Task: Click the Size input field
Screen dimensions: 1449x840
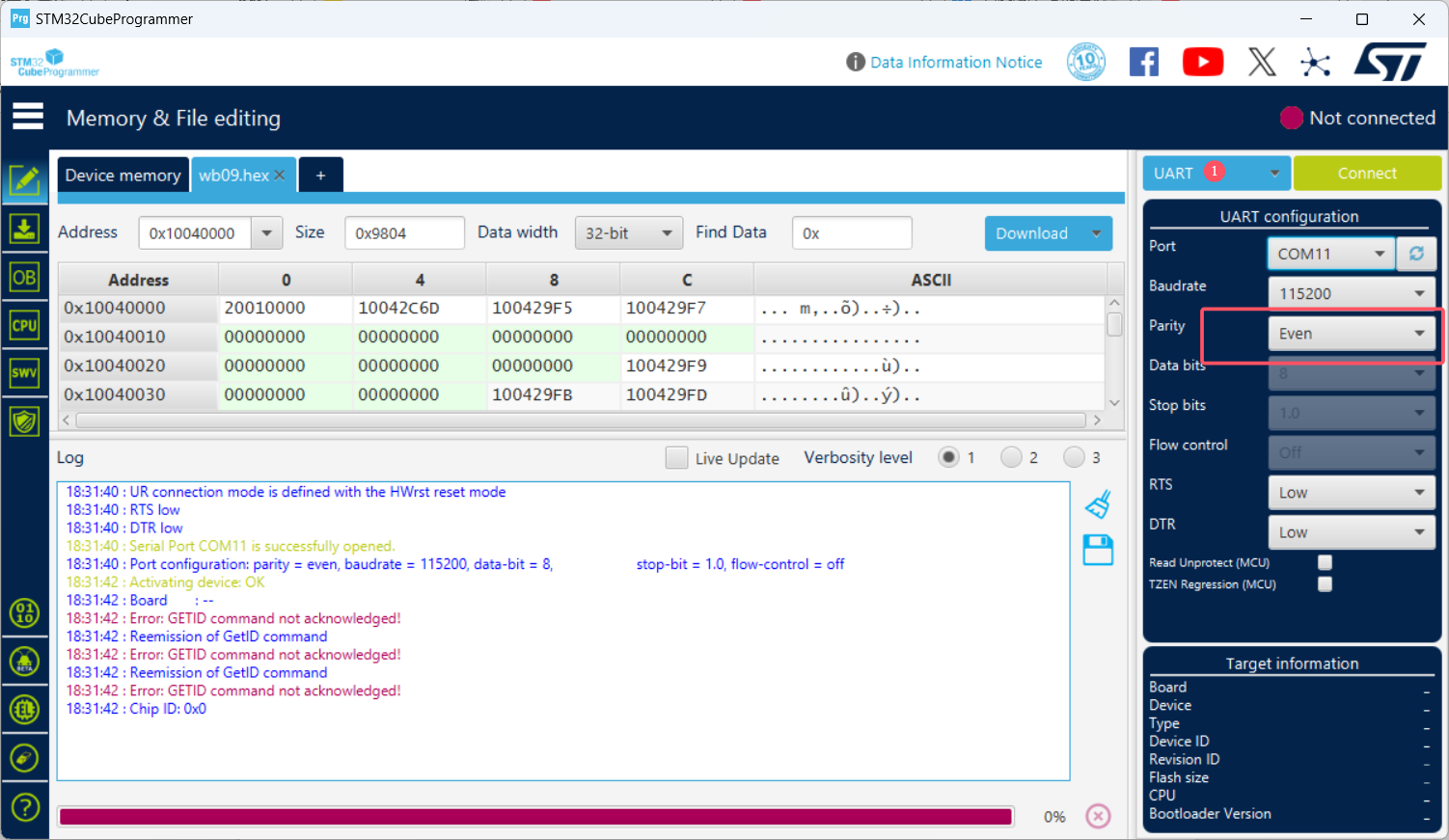Action: pos(404,232)
